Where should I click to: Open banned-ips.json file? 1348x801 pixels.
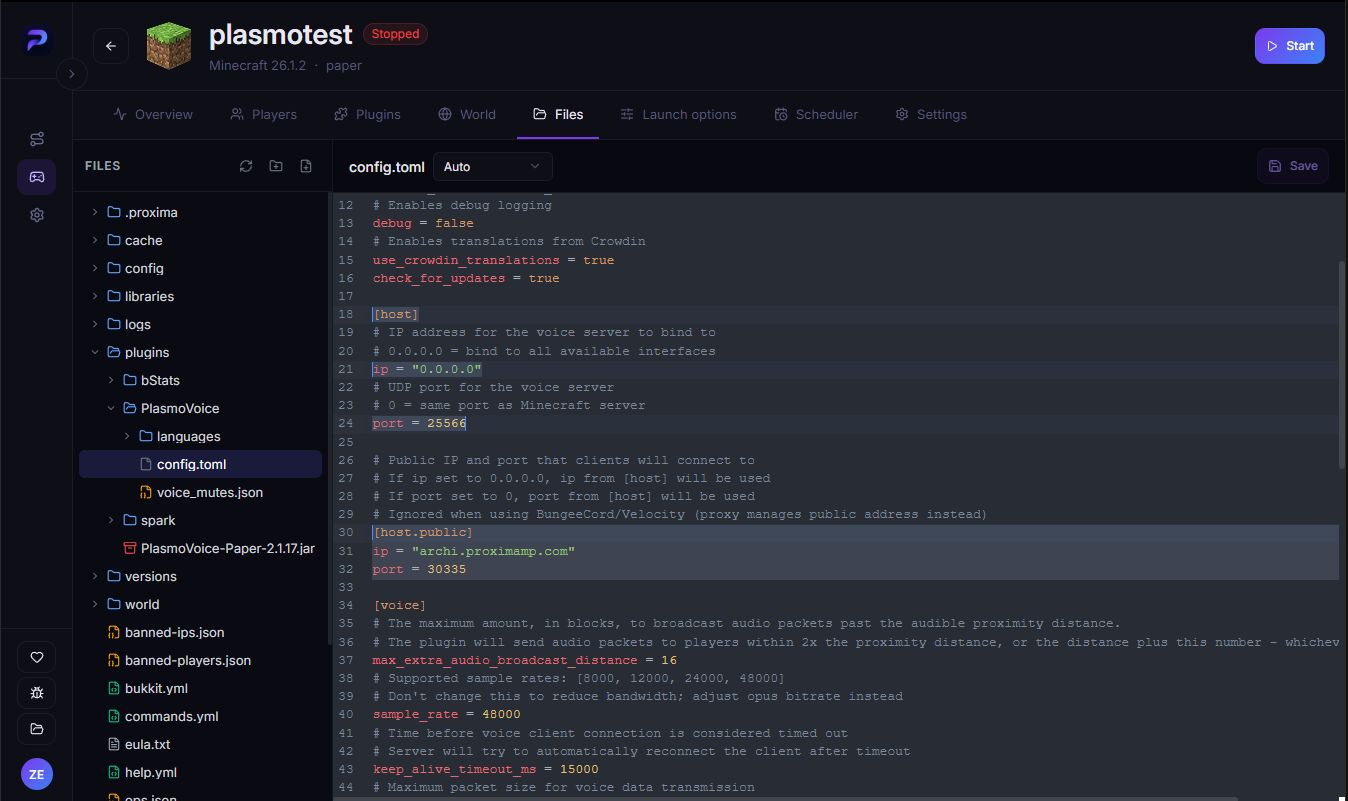pyautogui.click(x=200, y=632)
